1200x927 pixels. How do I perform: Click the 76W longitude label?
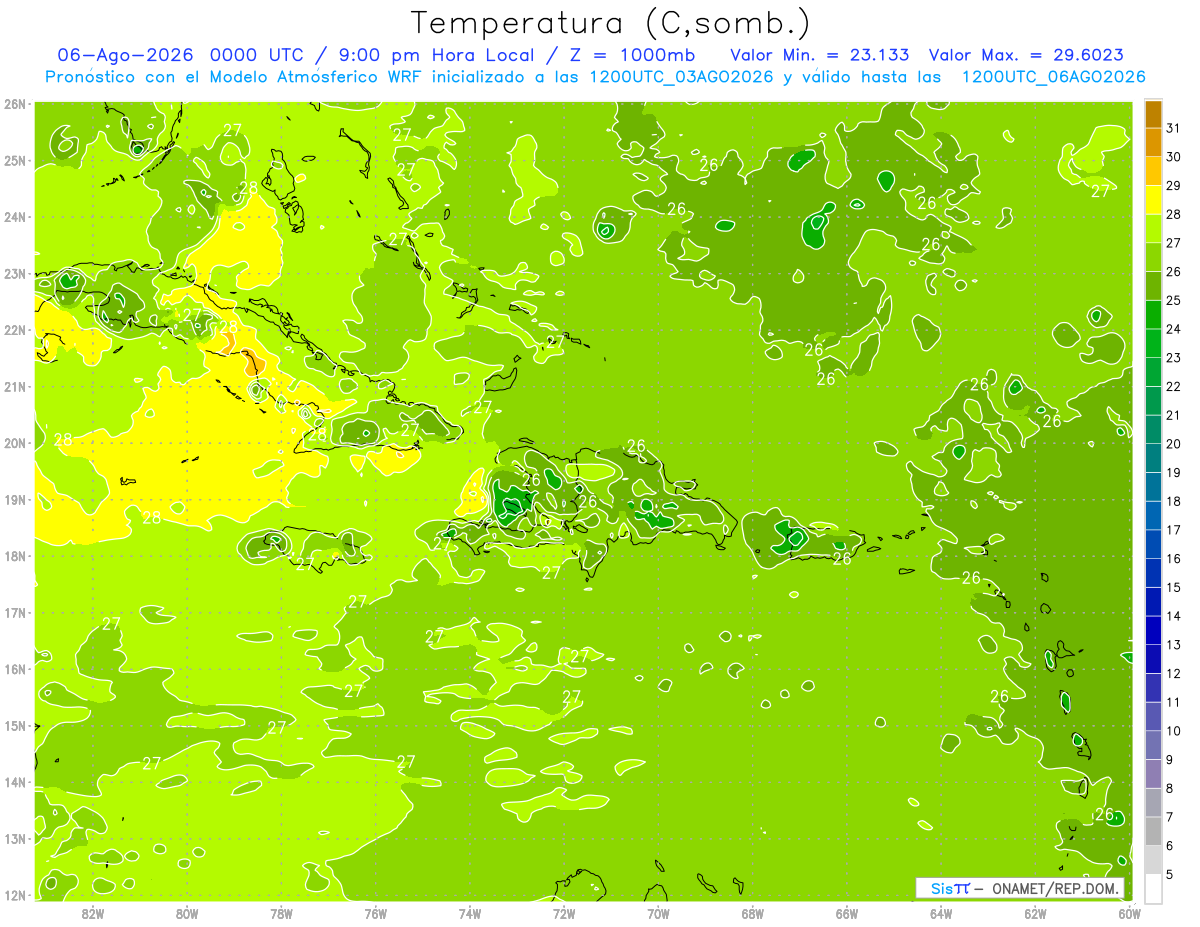tap(376, 914)
